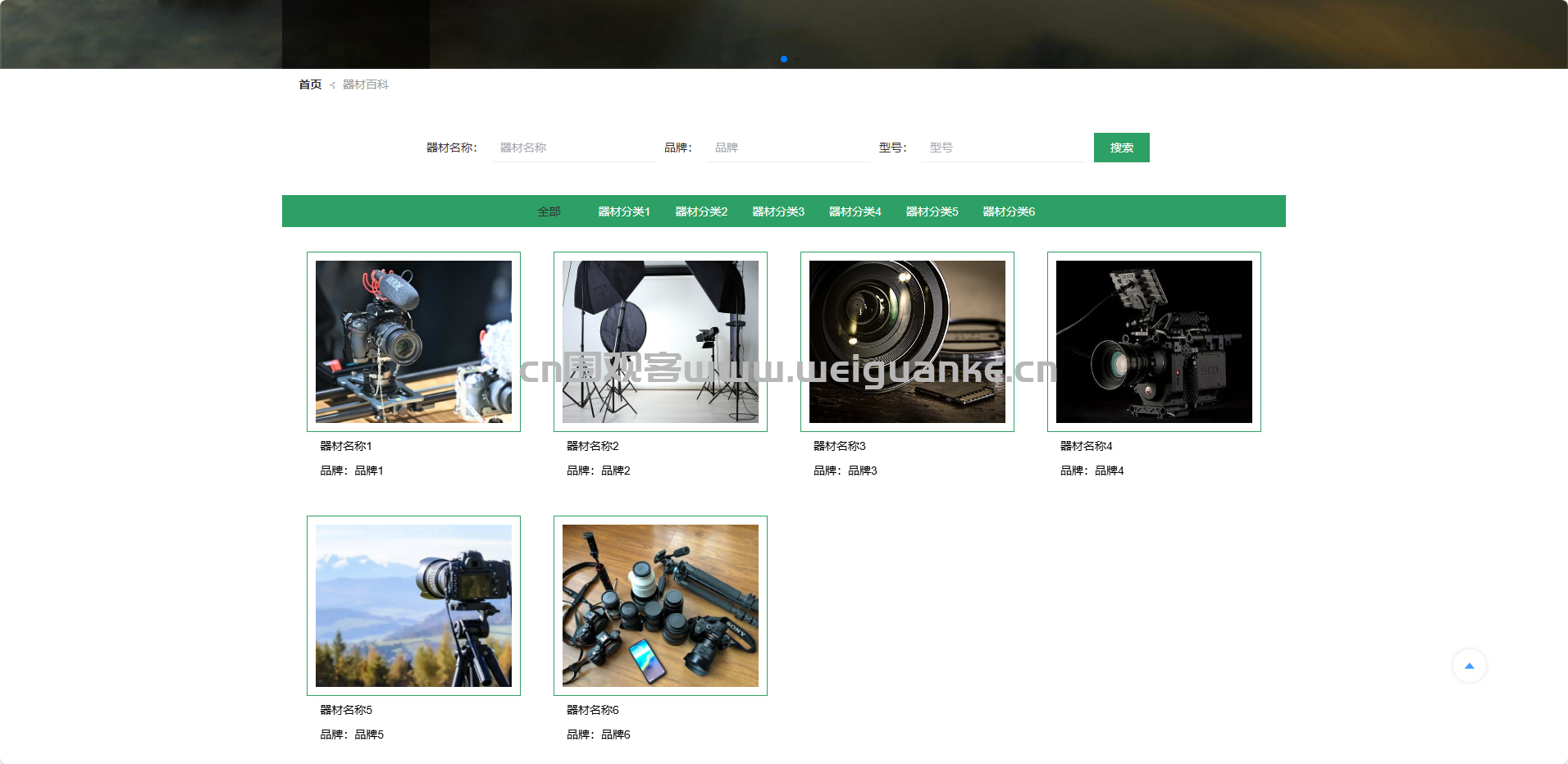Switch to 器材分类1 tab
Screen dimensions: 1568x764
[x=624, y=211]
